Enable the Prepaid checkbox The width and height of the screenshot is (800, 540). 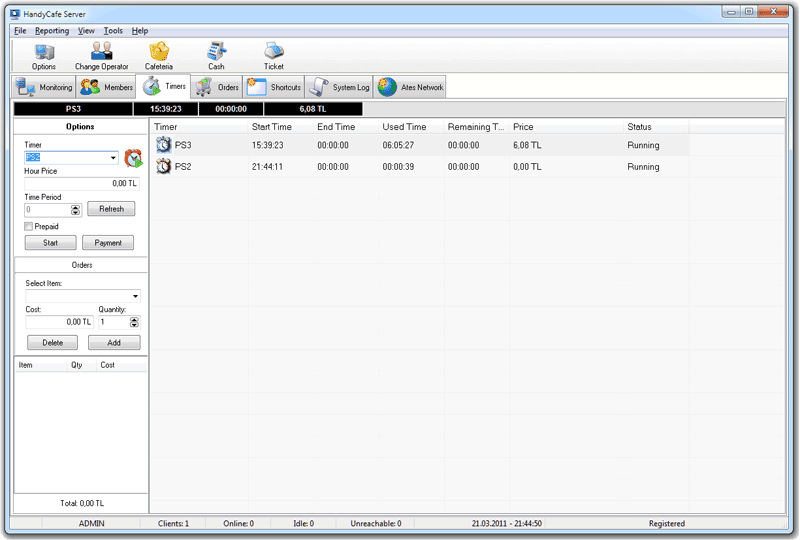29,227
